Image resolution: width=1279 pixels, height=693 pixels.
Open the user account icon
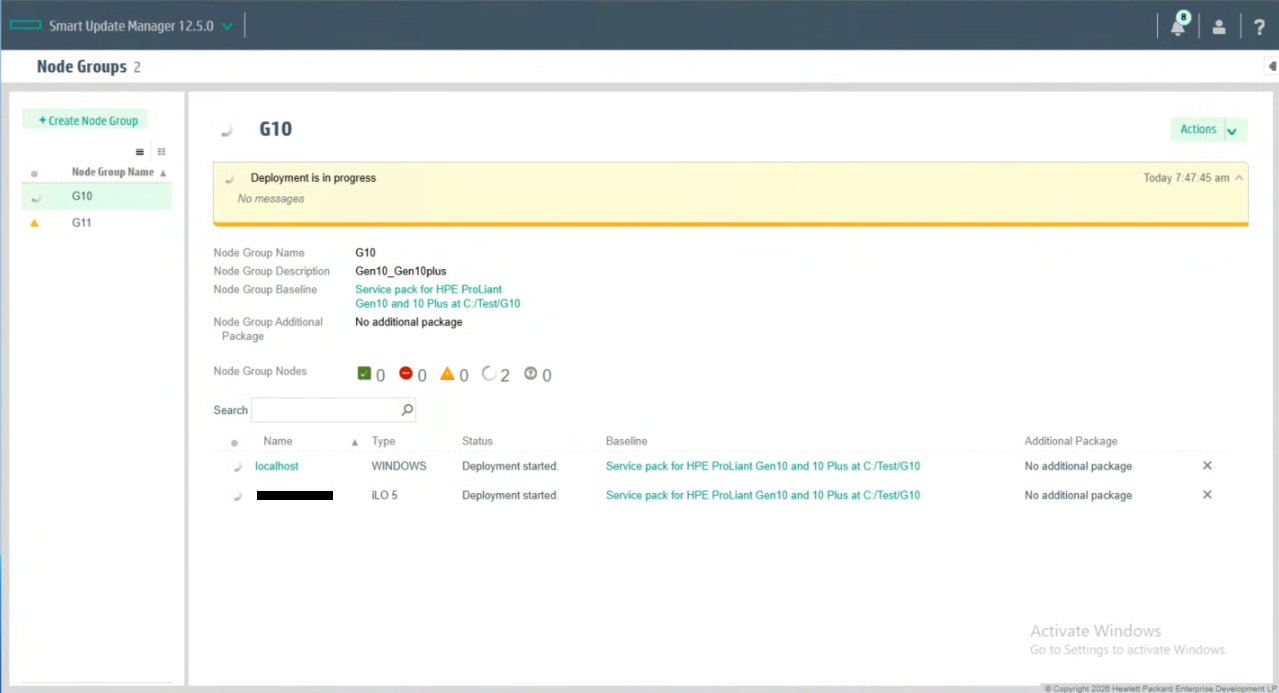1219,27
